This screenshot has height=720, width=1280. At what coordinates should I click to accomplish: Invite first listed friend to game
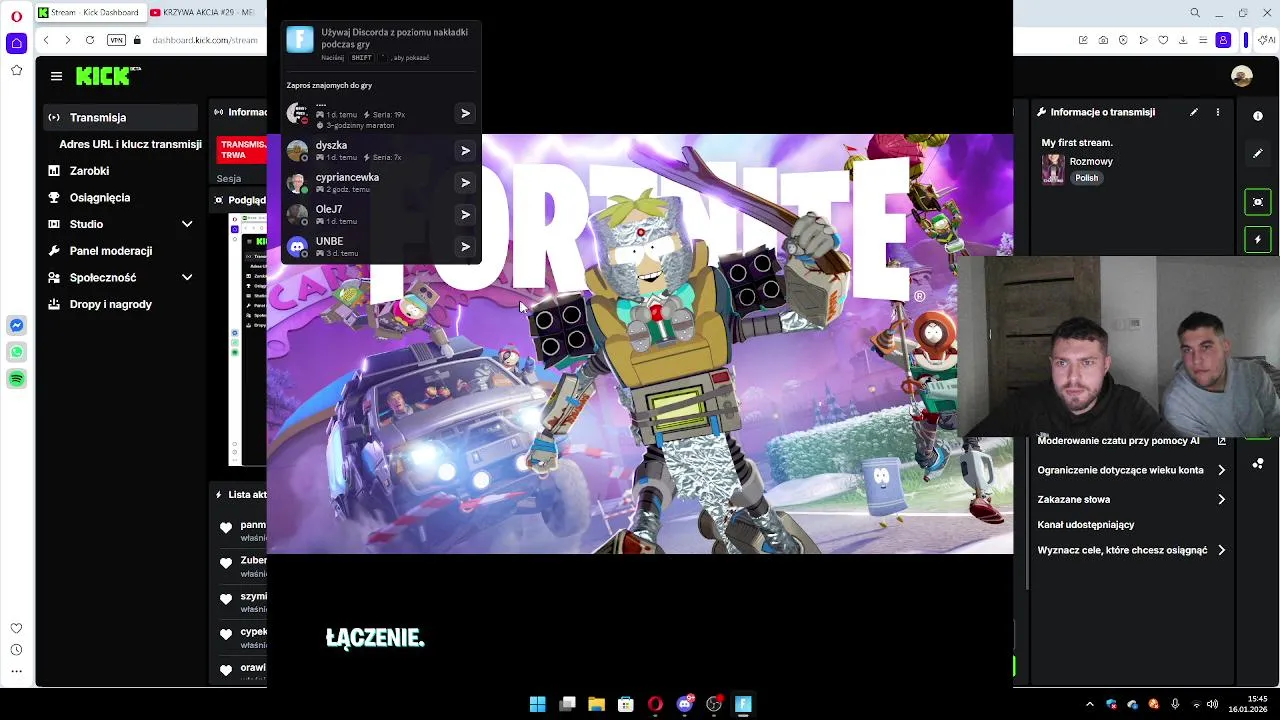465,114
